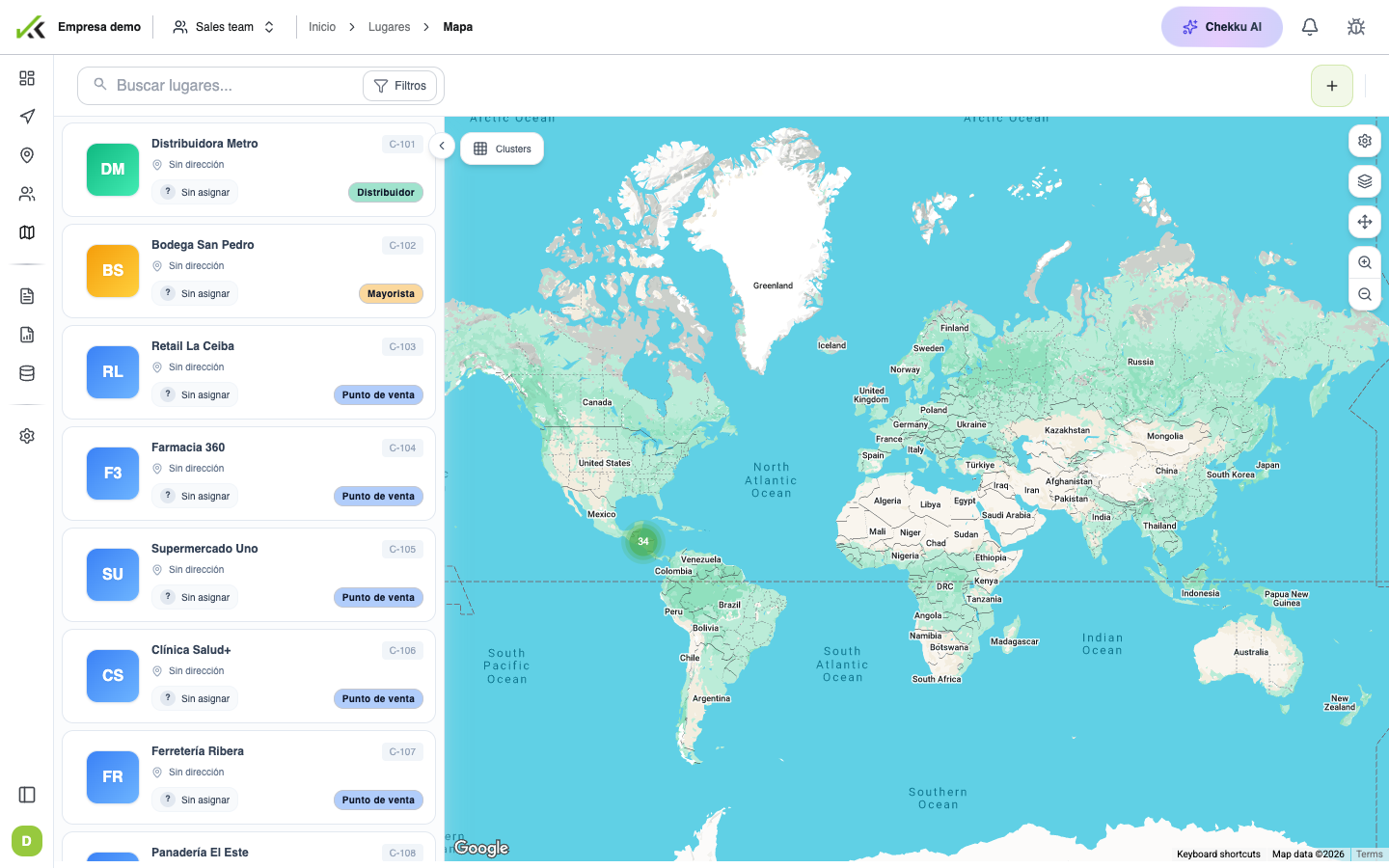Open the location pin icon in sidebar
This screenshot has width=1389, height=868.
(27, 155)
